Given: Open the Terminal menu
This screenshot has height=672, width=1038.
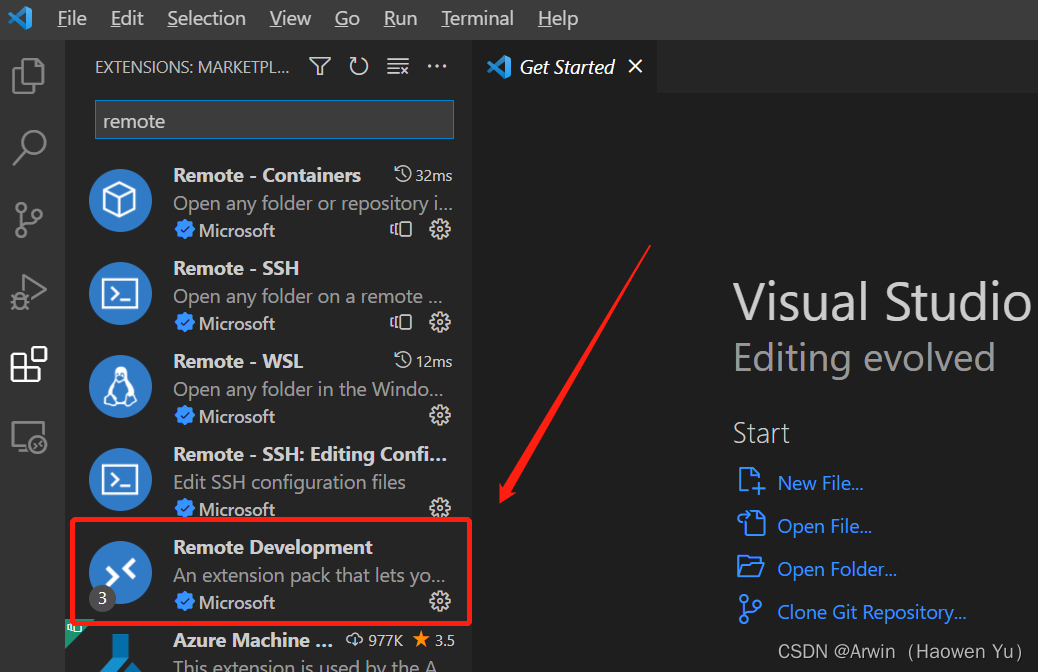Looking at the screenshot, I should tap(477, 19).
